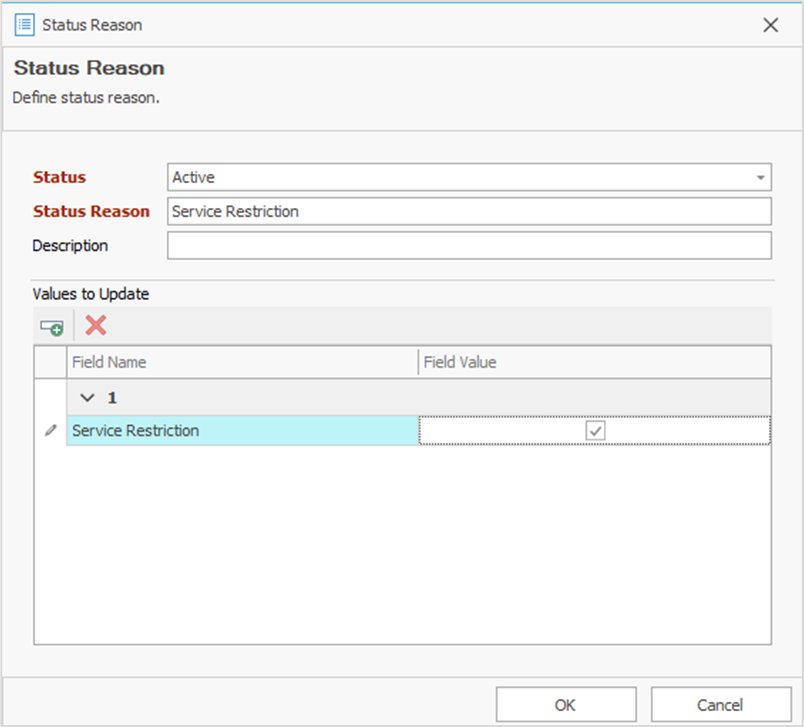This screenshot has height=727, width=804.
Task: Click the grid's top-left row header corner
Action: click(x=51, y=362)
